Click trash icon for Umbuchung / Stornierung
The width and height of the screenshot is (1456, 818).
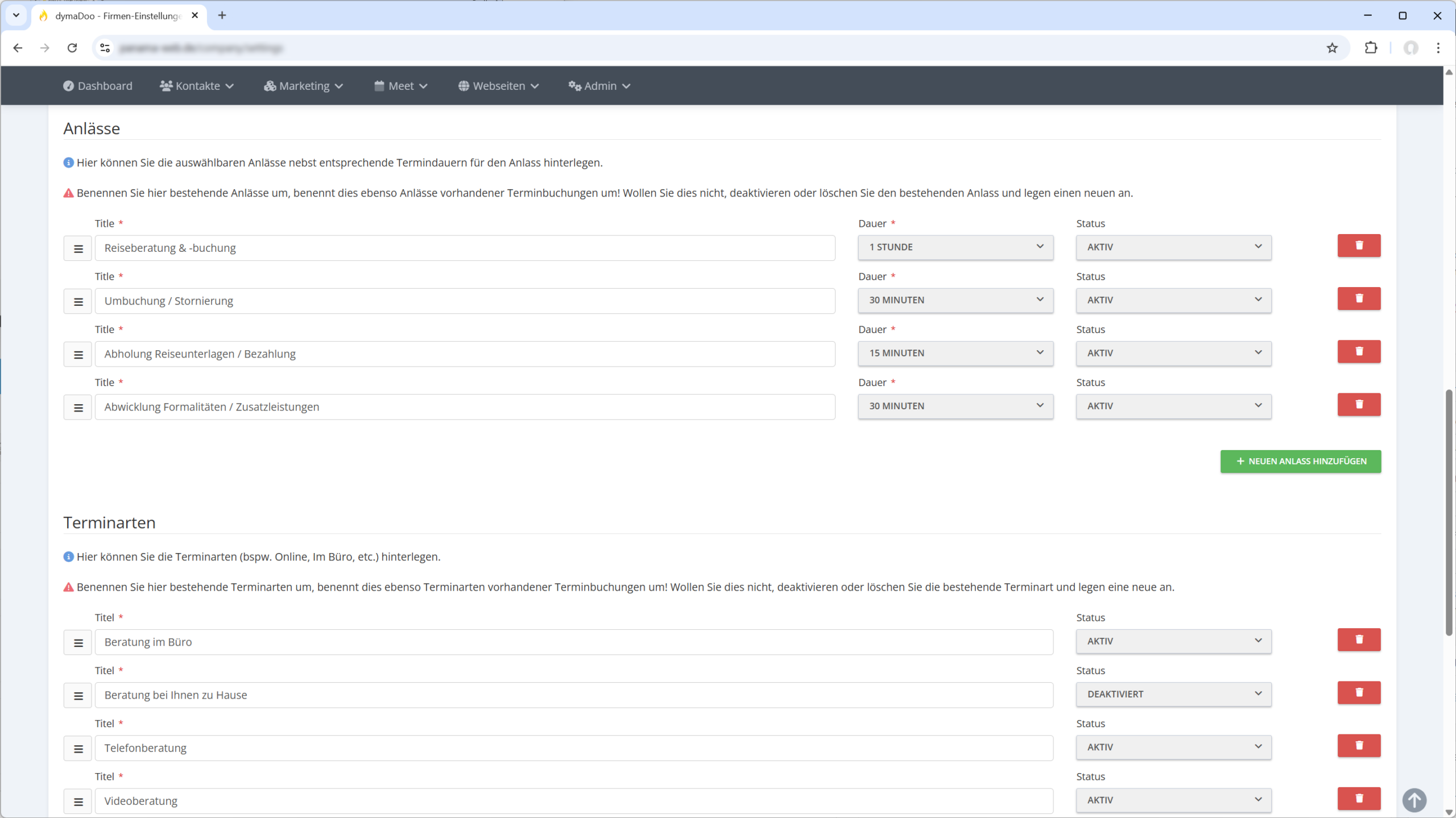point(1358,298)
